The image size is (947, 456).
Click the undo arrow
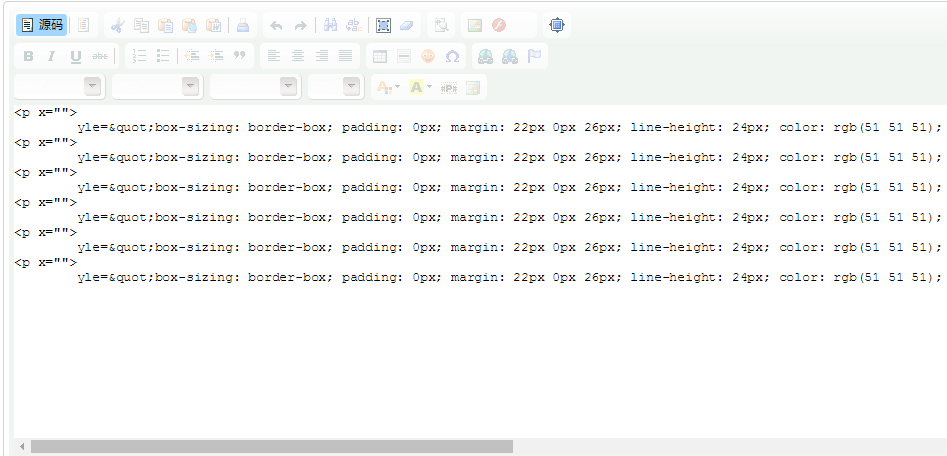(276, 25)
